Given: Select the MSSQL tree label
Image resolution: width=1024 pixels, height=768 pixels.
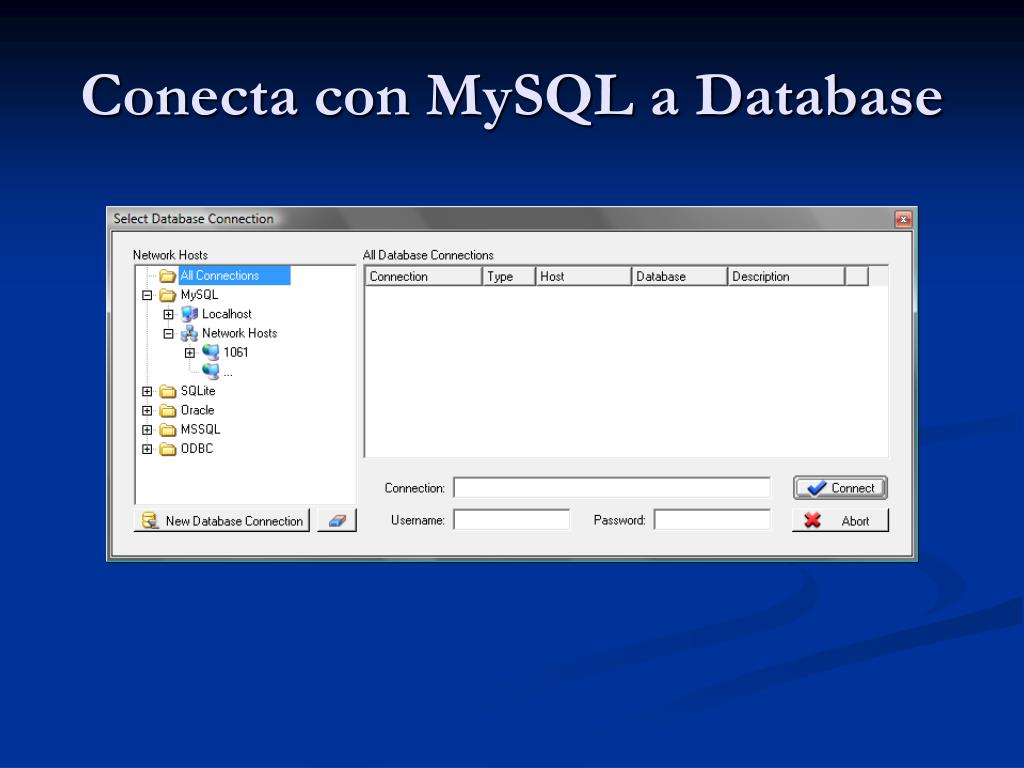Looking at the screenshot, I should pos(200,430).
